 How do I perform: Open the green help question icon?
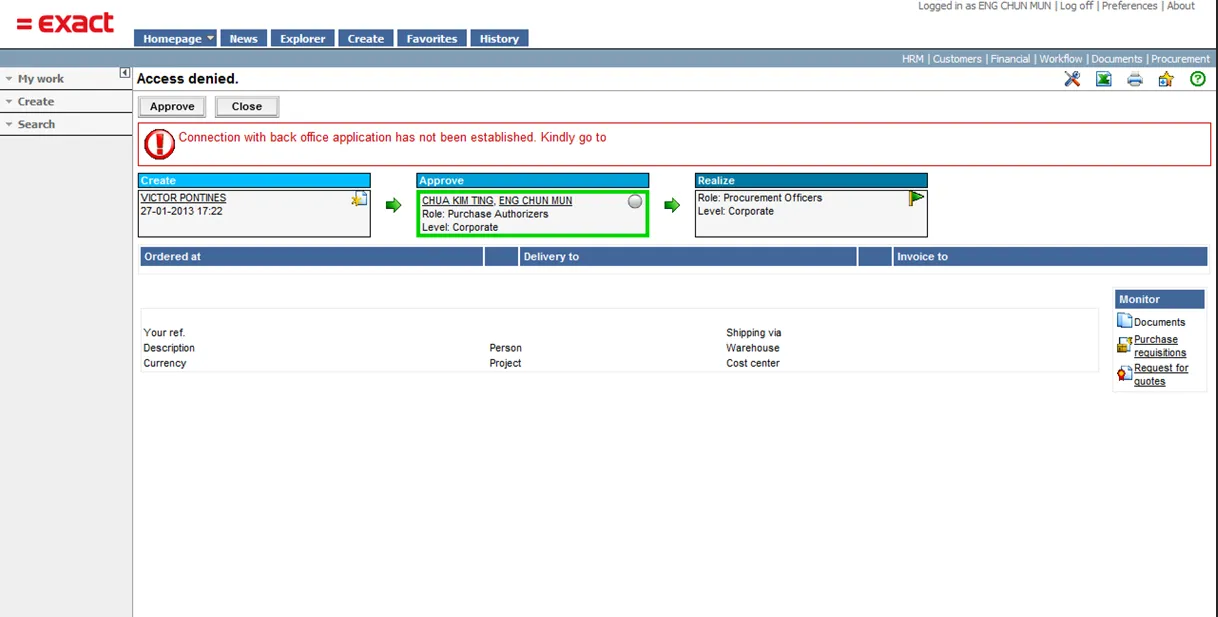coord(1197,79)
